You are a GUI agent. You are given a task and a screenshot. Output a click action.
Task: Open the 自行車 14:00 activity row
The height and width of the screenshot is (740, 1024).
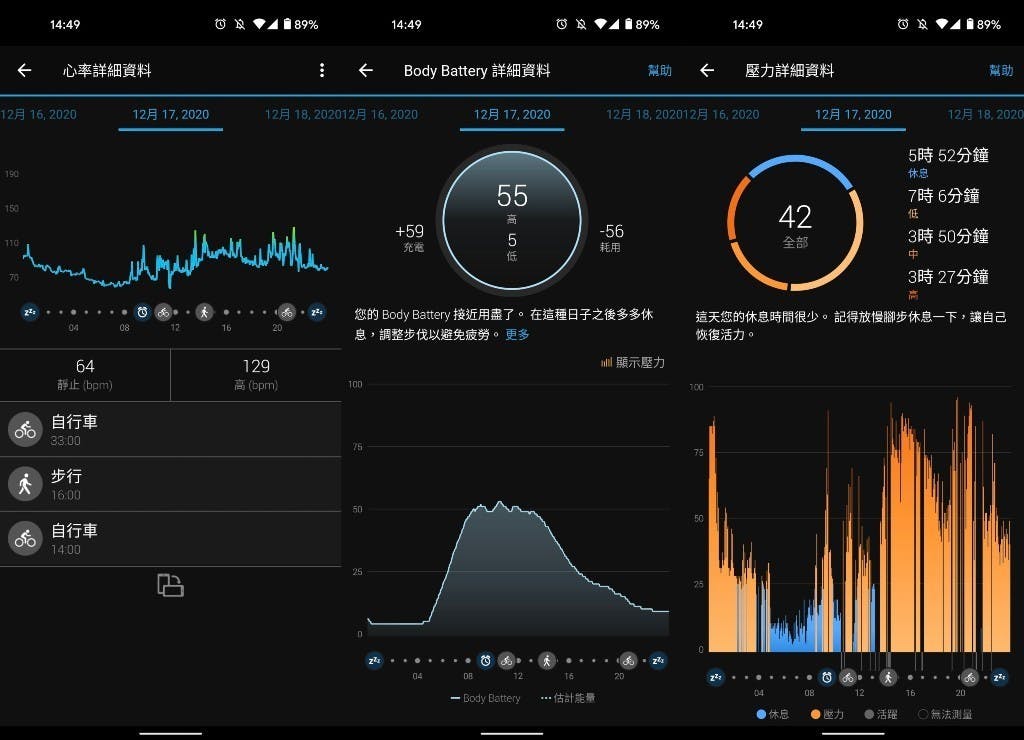[170, 538]
